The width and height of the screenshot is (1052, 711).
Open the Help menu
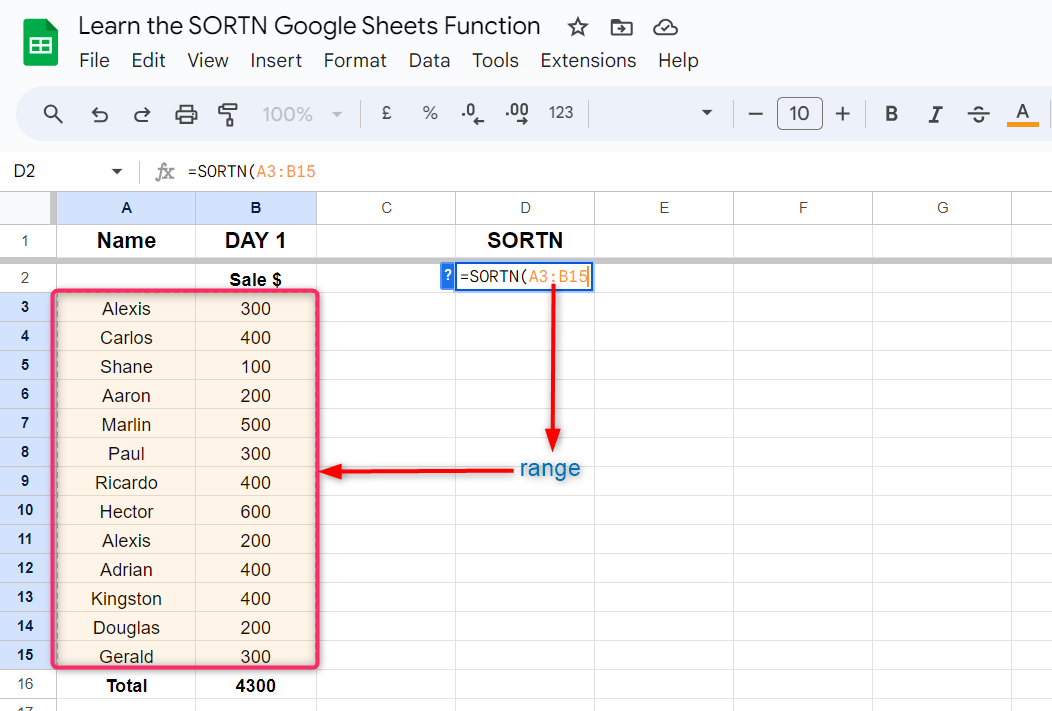(678, 60)
